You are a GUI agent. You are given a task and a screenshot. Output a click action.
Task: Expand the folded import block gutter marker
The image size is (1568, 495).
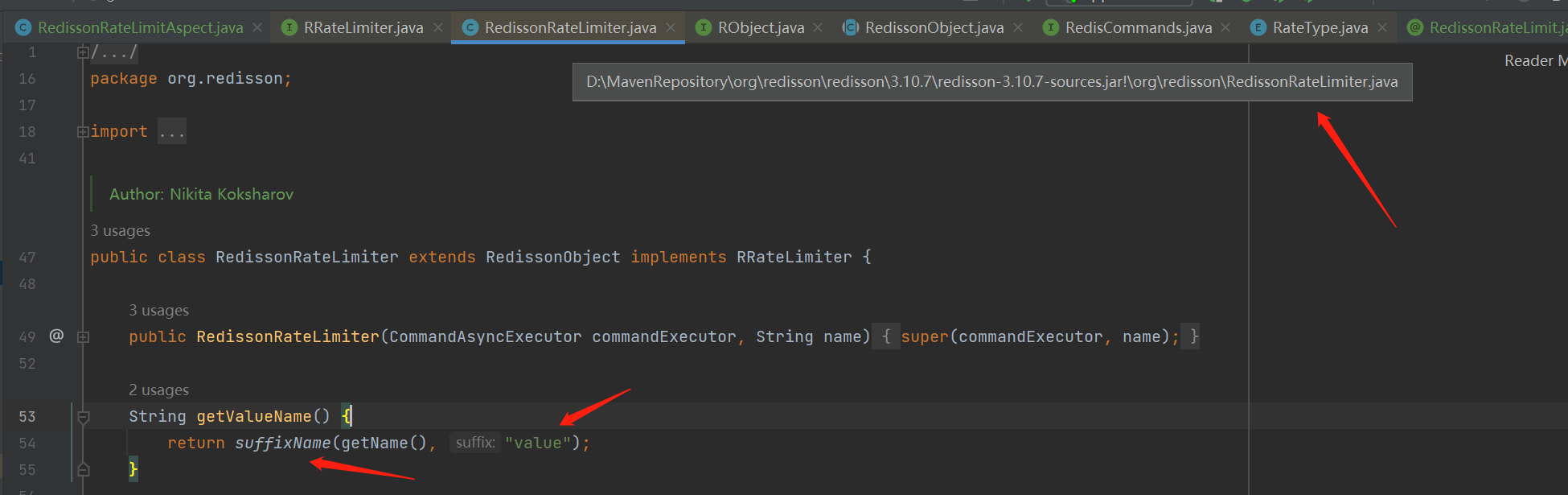point(83,131)
